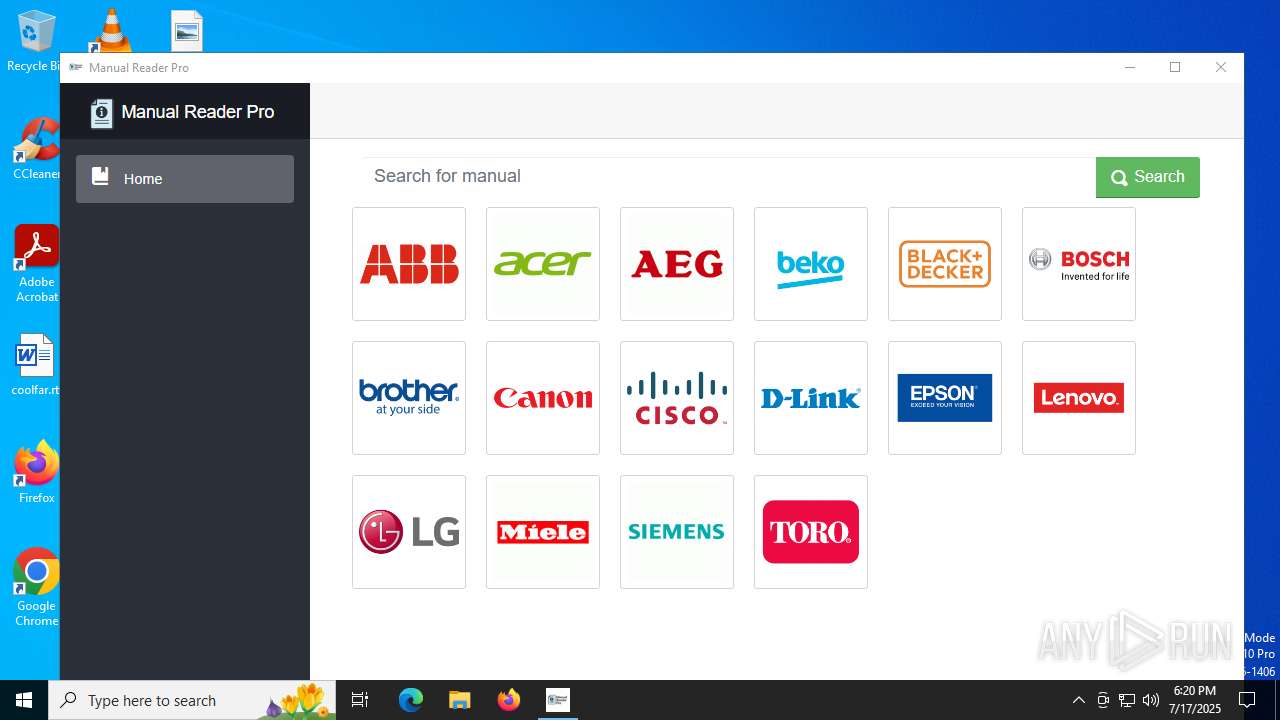Select the VLC cone desktop icon
The width and height of the screenshot is (1280, 720).
[x=111, y=30]
